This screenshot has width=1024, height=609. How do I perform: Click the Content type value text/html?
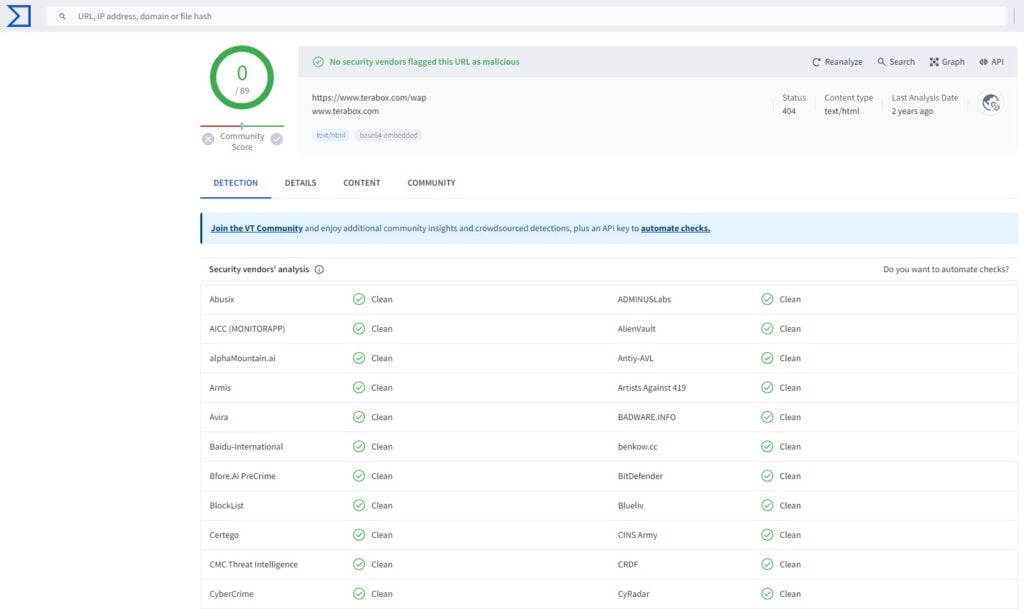pos(842,112)
